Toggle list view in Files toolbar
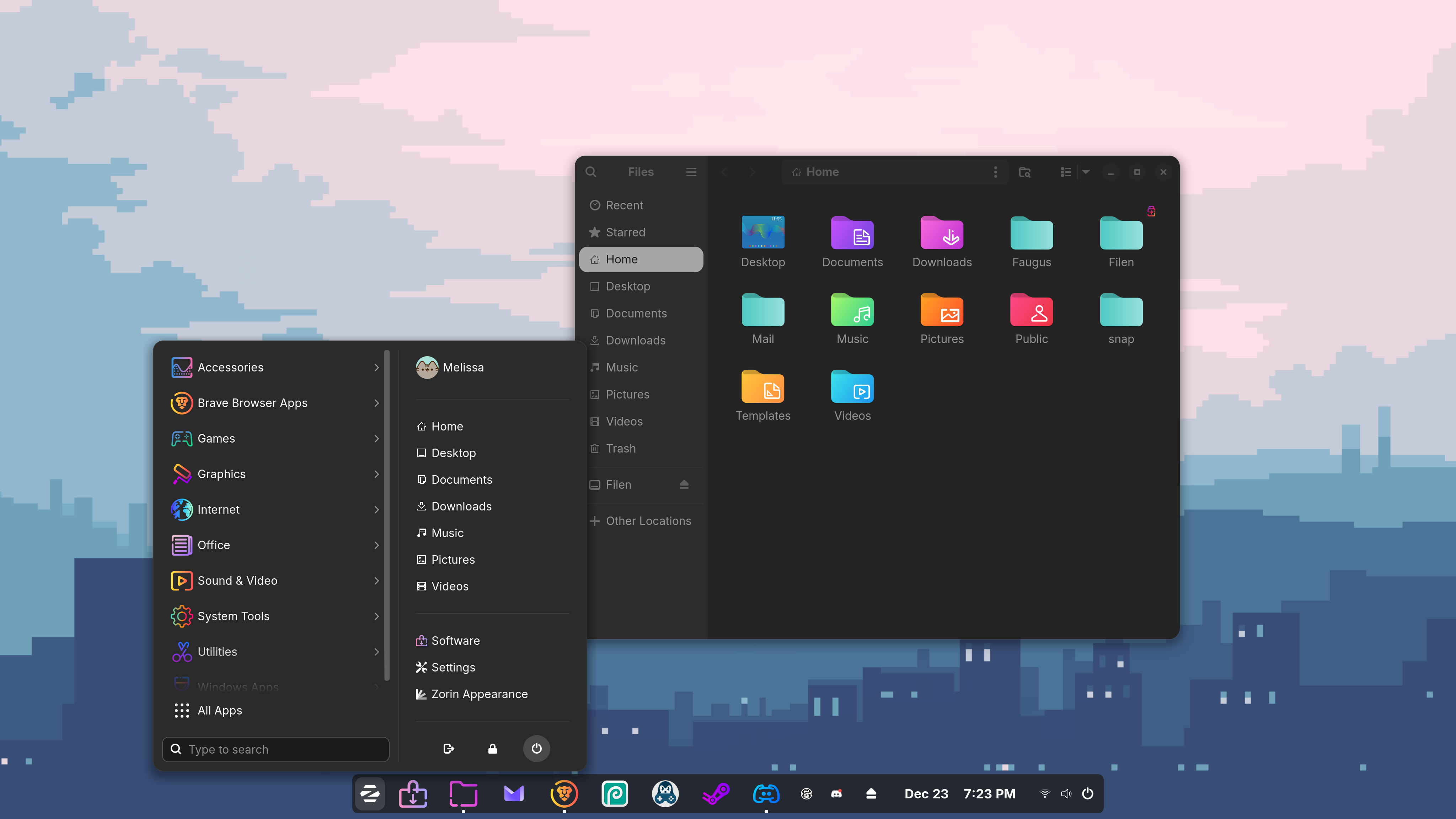1456x819 pixels. pyautogui.click(x=1065, y=172)
